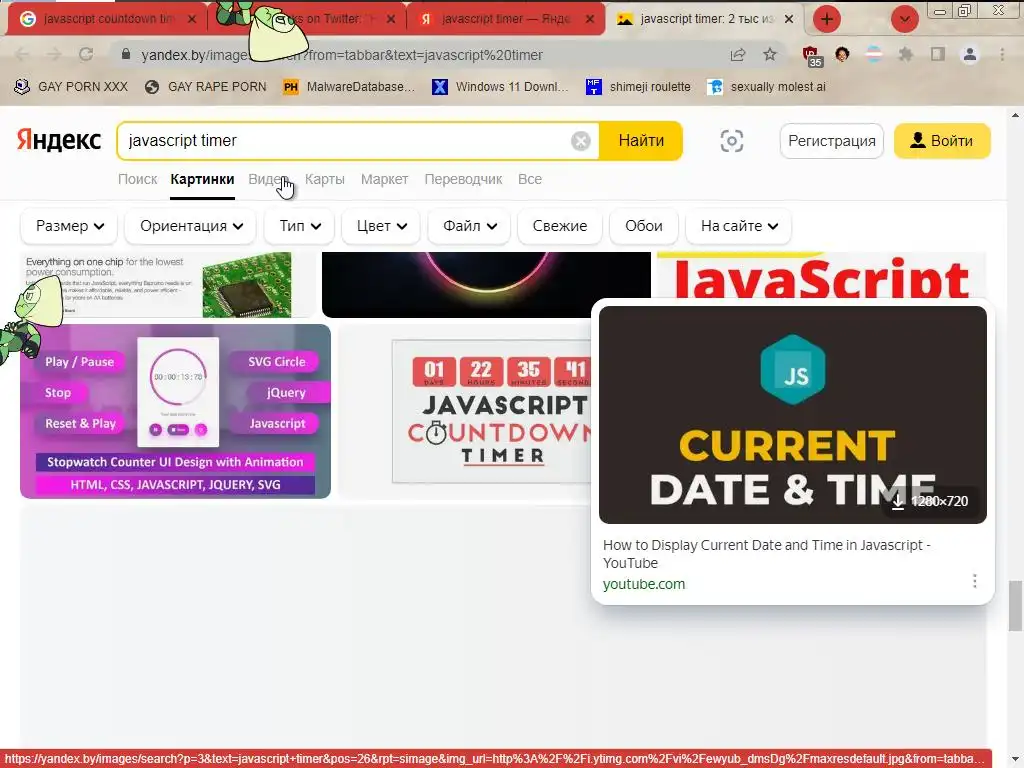Bookmark this page with the star icon
Image resolution: width=1024 pixels, height=768 pixels.
770,55
